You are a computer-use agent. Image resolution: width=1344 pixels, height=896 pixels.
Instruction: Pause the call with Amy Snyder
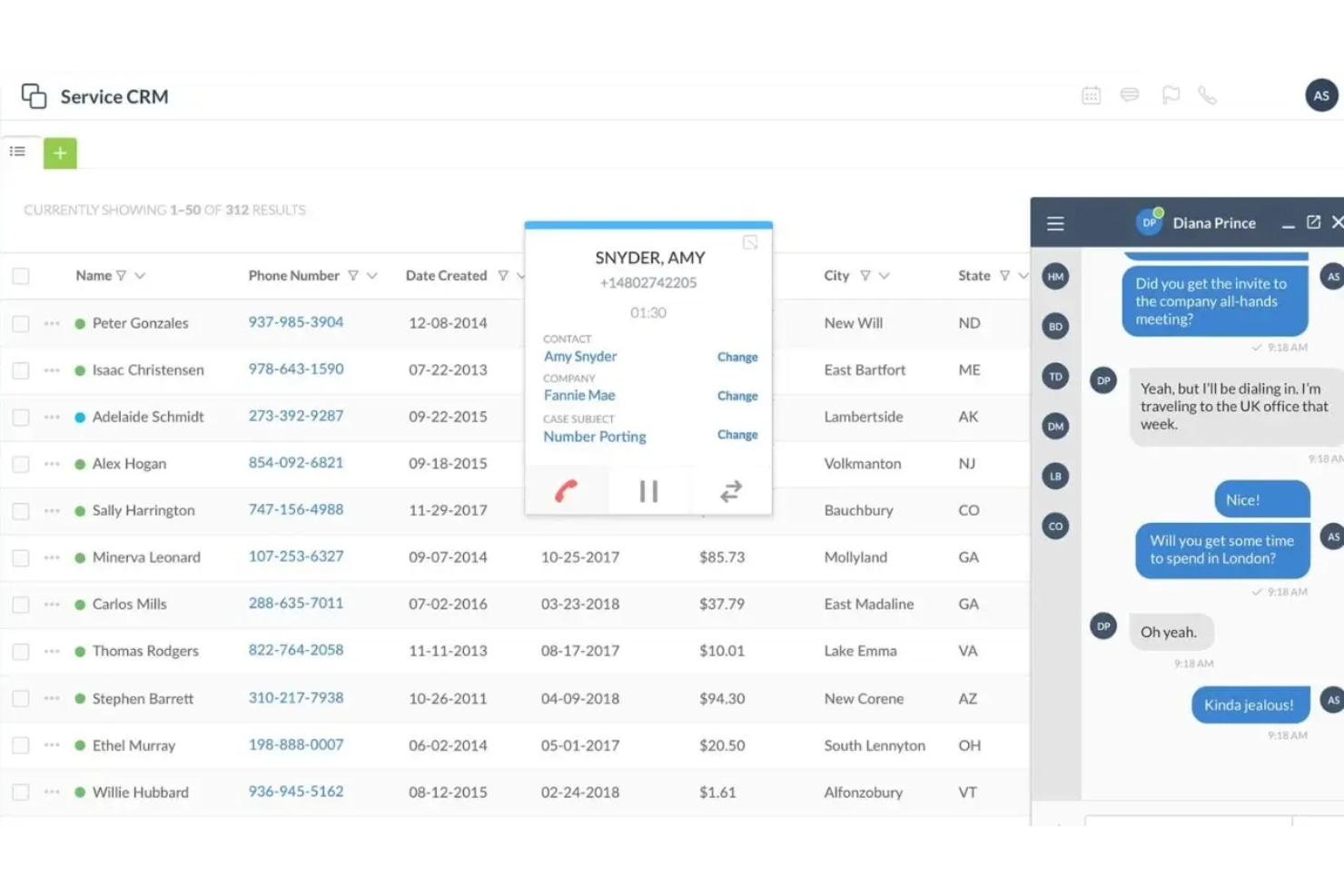[648, 491]
